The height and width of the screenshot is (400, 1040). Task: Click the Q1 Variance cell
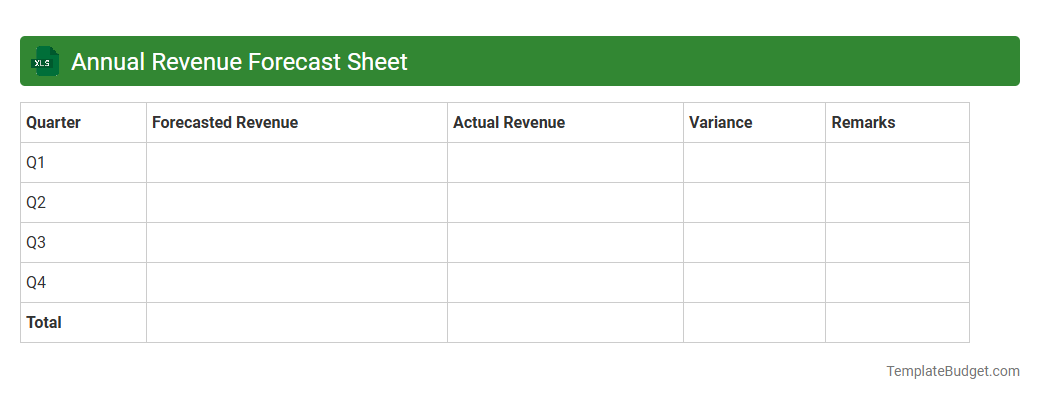(x=755, y=163)
